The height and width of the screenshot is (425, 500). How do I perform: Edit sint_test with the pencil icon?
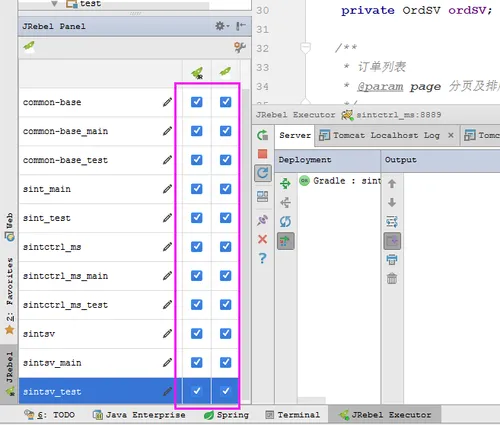(167, 218)
